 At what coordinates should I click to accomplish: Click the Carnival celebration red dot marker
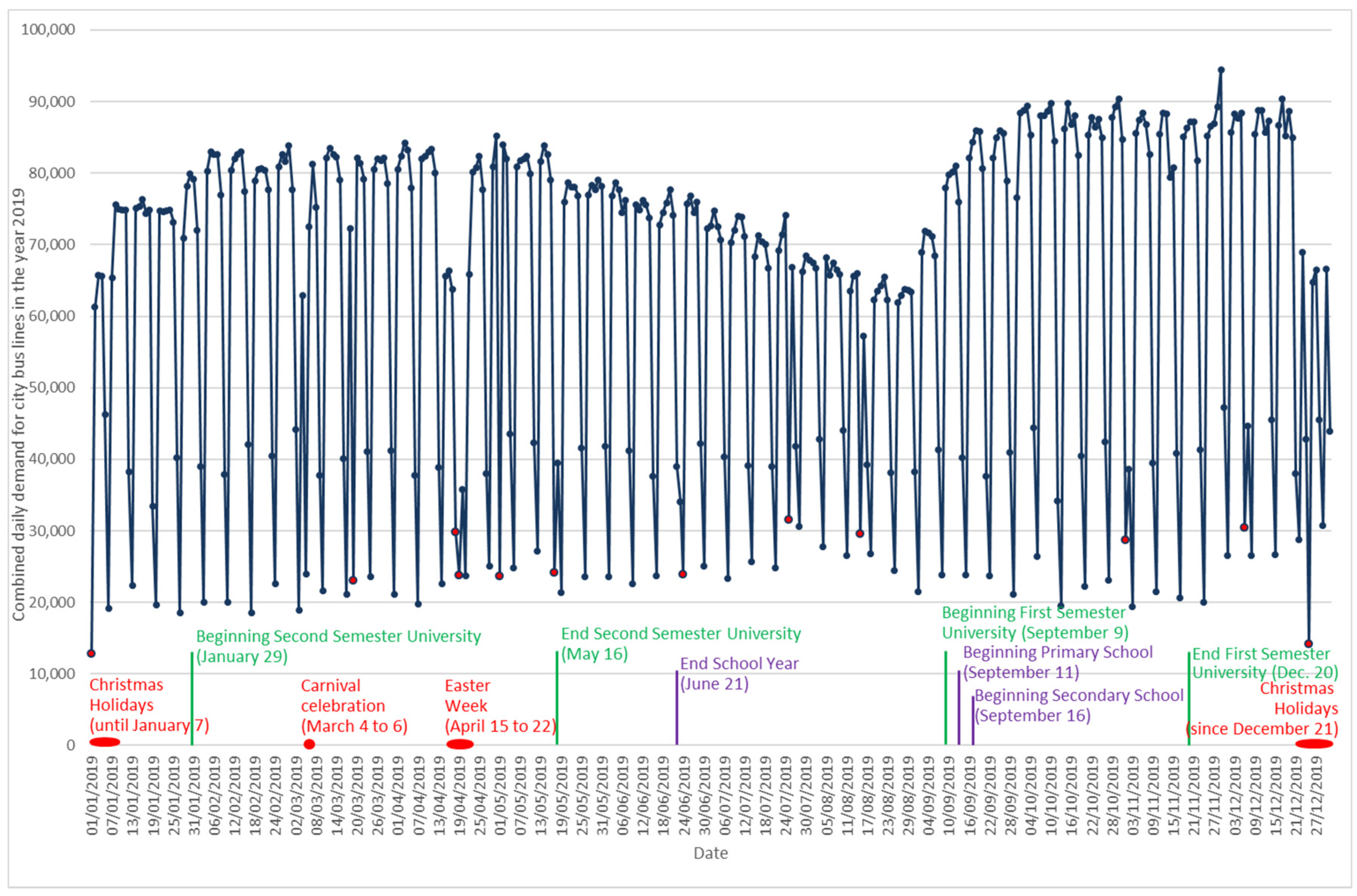pos(309,744)
